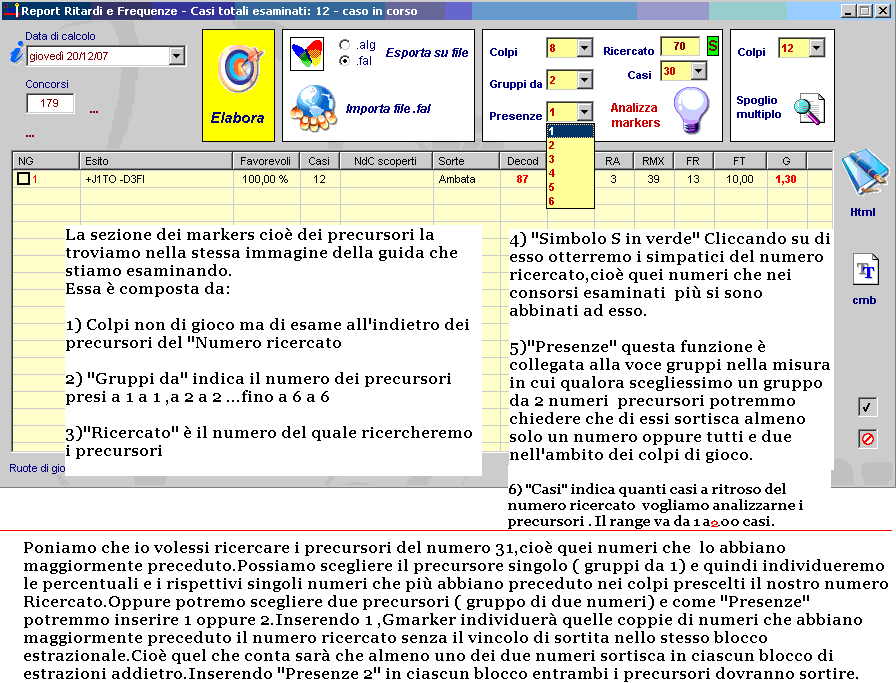Toggle the checkmark box on right side

tap(867, 407)
